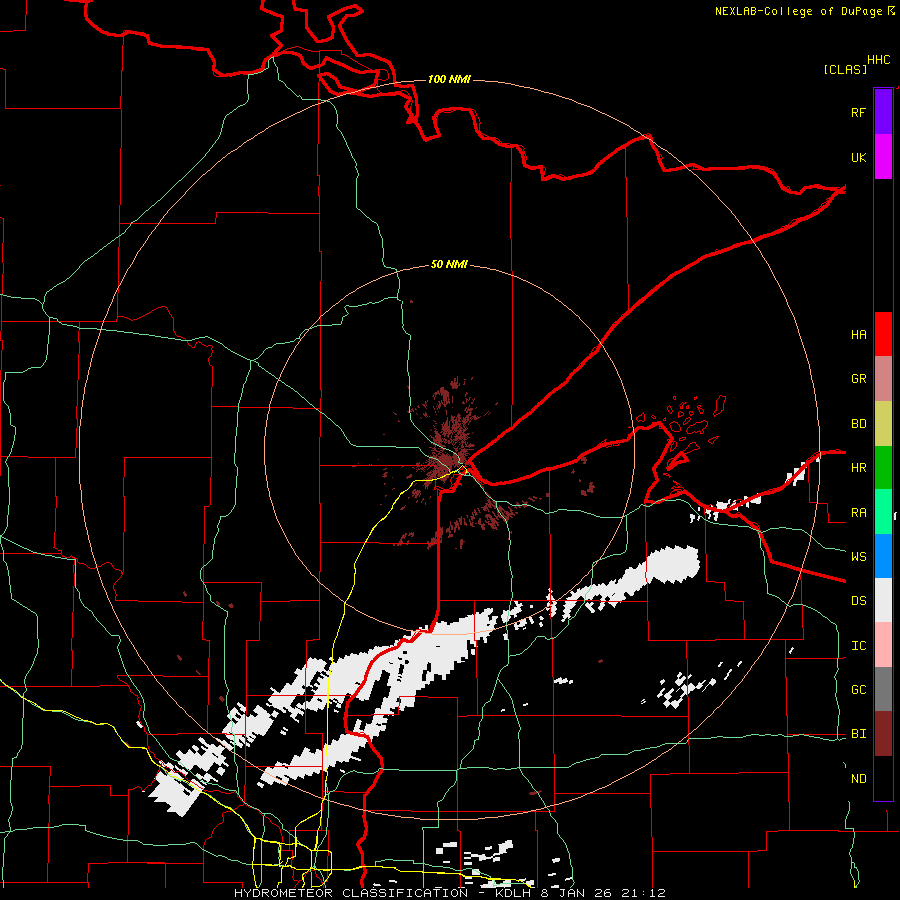This screenshot has height=900, width=900.
Task: Select the light pink IC legend swatch
Action: 883,645
